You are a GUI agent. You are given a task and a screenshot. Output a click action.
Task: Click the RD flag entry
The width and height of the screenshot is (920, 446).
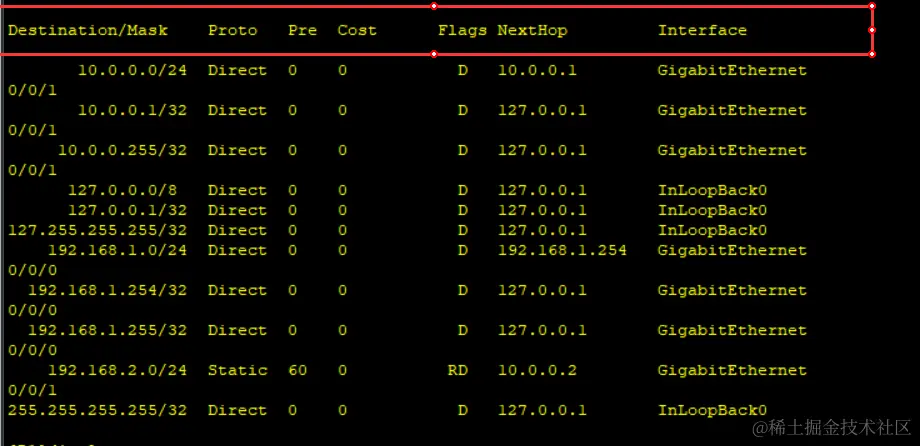point(458,370)
